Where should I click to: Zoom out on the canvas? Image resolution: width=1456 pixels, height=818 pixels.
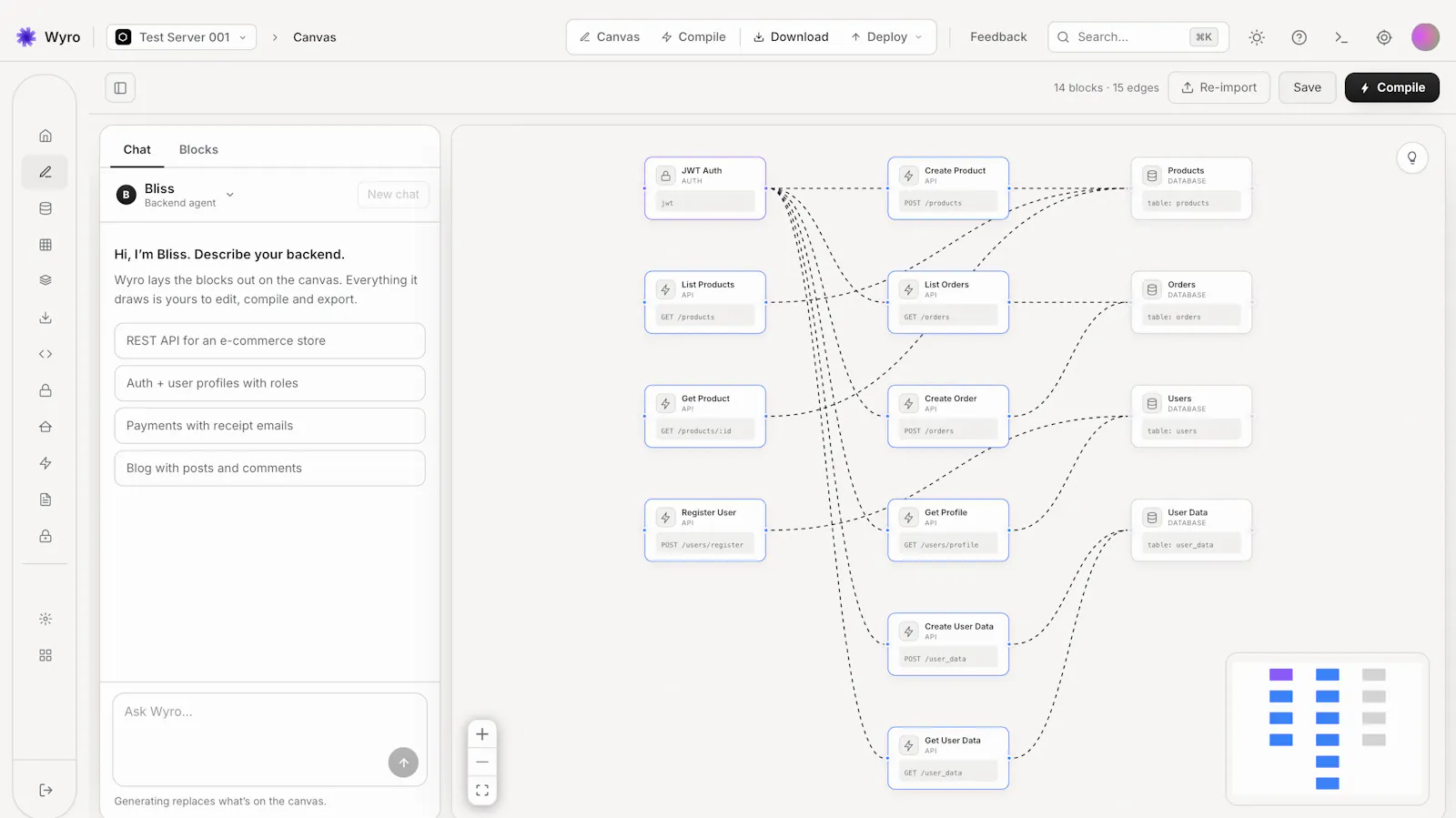pos(482,762)
